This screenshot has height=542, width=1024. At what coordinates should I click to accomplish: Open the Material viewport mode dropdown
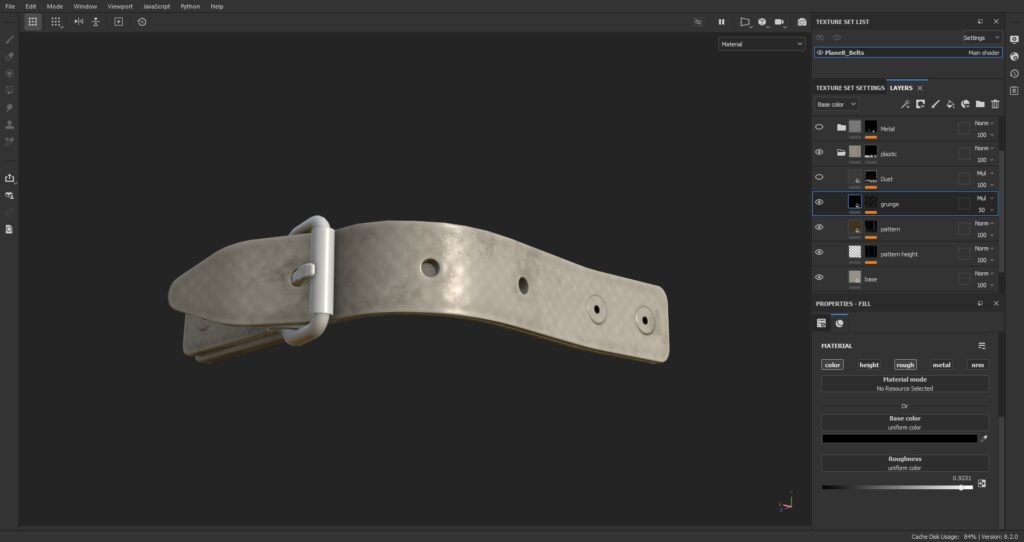pyautogui.click(x=761, y=44)
